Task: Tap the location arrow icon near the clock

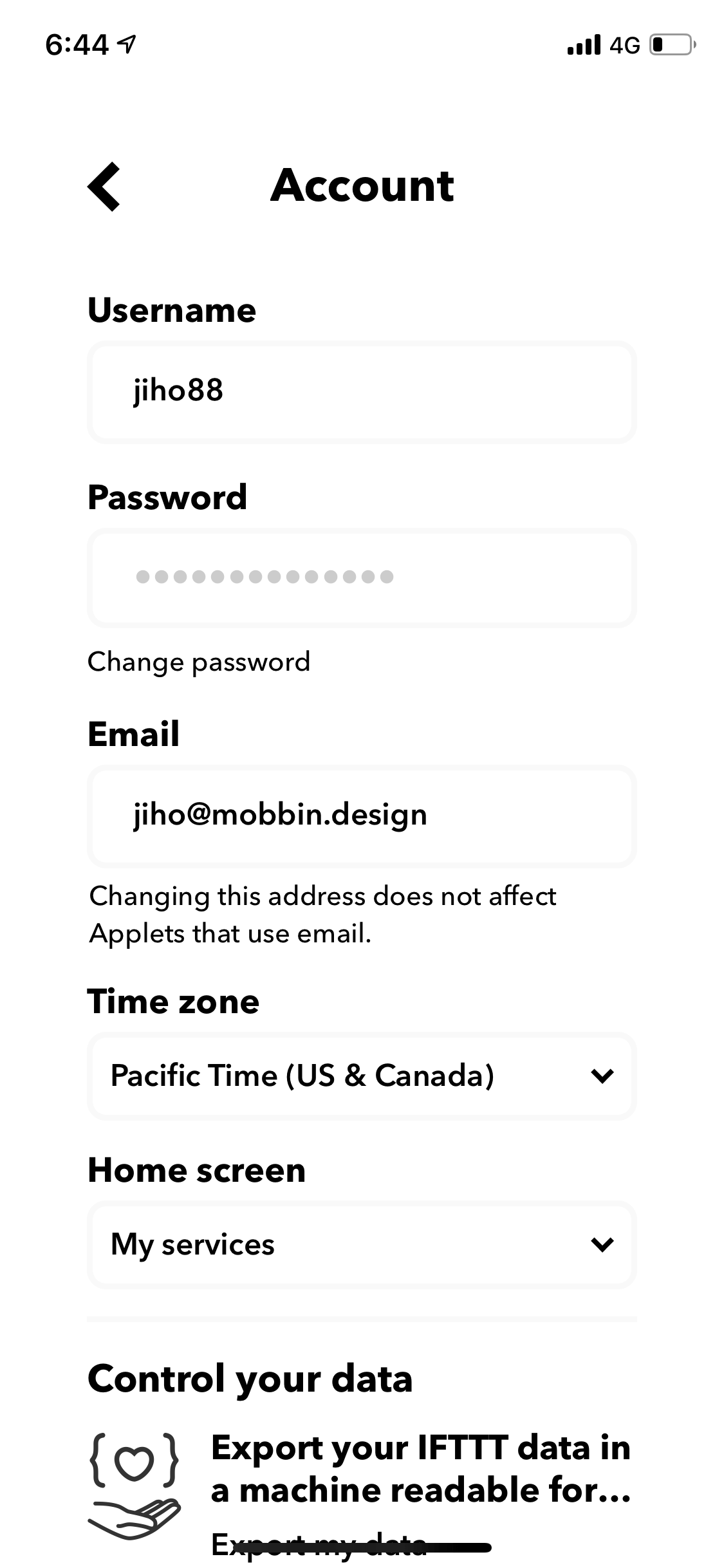Action: click(x=128, y=44)
